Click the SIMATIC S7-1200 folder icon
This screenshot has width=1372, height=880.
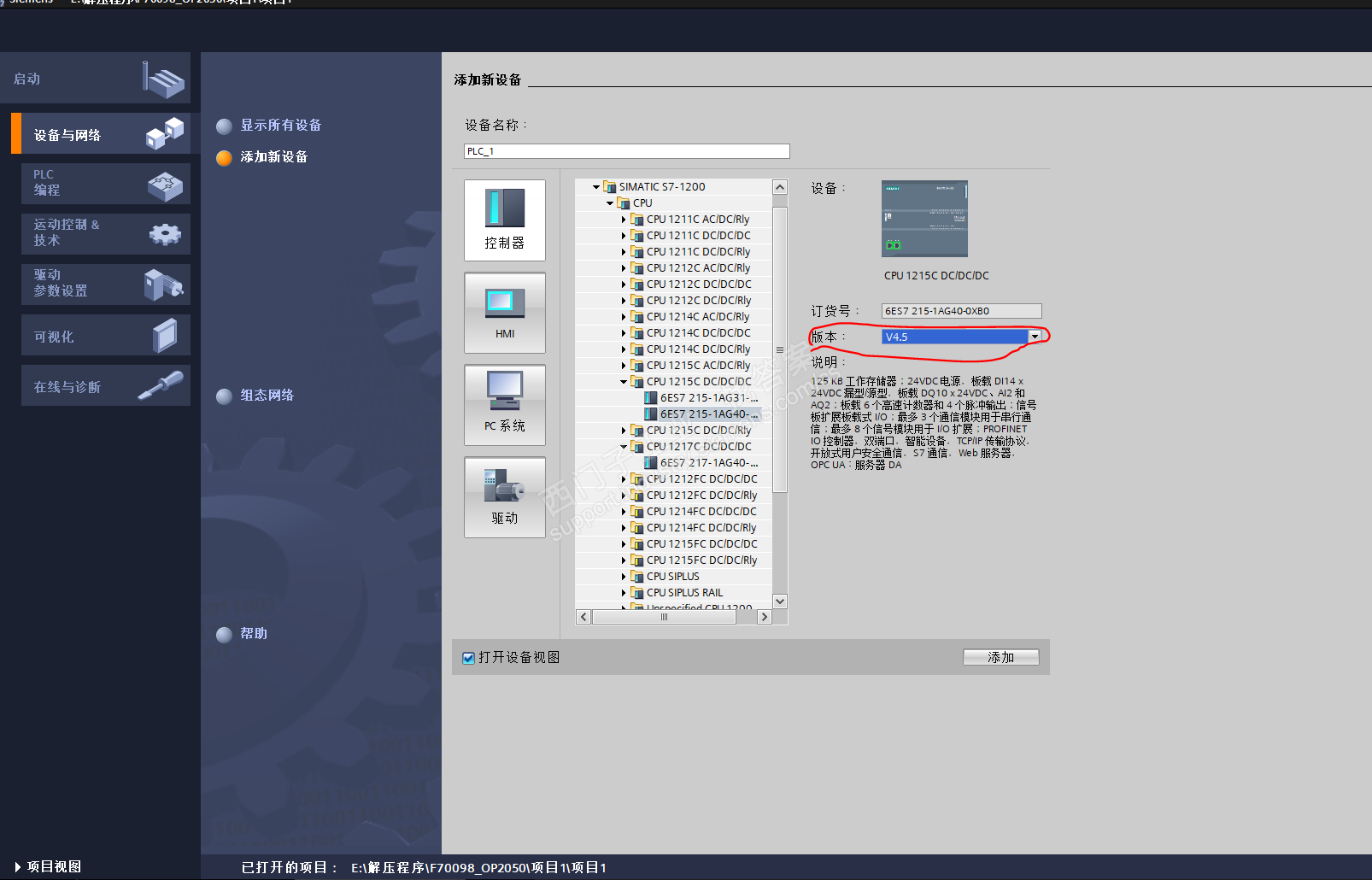609,186
